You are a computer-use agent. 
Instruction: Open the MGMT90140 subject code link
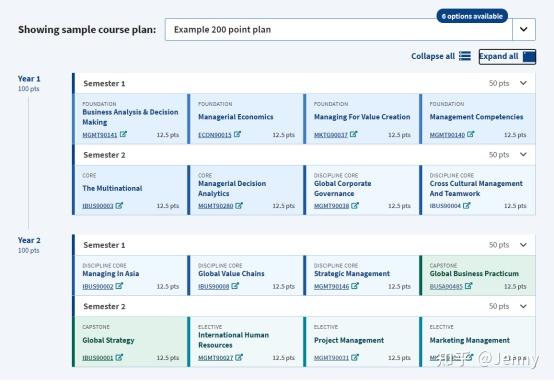[x=447, y=135]
